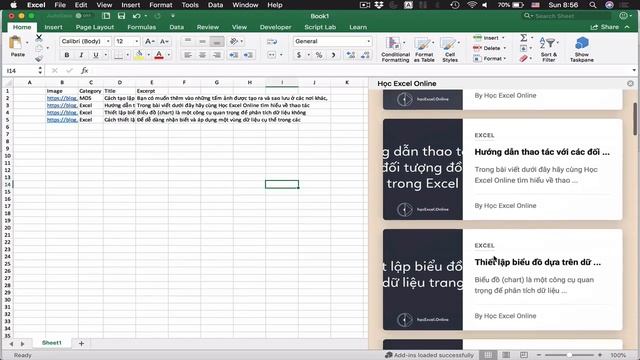This screenshot has height=360, width=640.
Task: Open the Formulas ribbon tab
Action: pos(142,27)
